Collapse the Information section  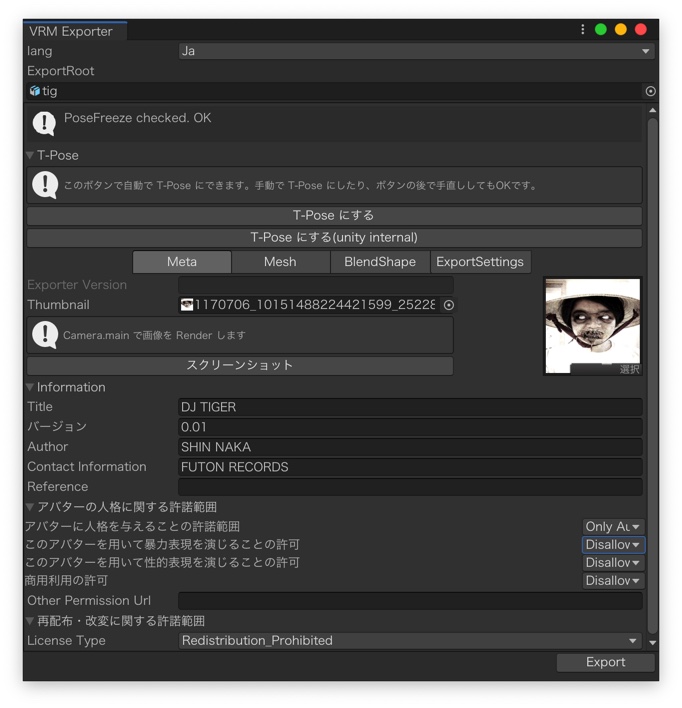click(x=30, y=388)
